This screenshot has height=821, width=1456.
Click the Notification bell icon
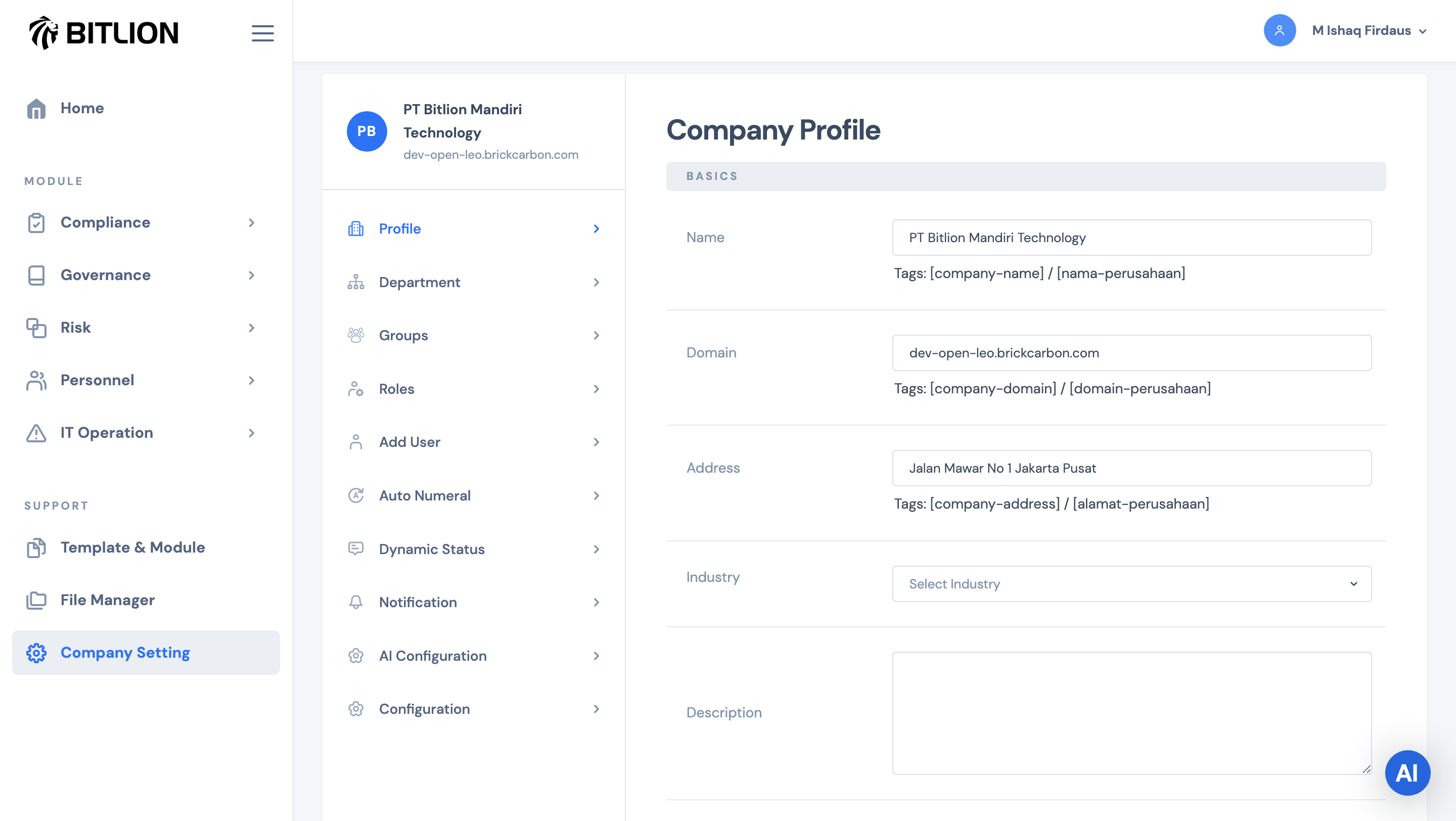355,602
